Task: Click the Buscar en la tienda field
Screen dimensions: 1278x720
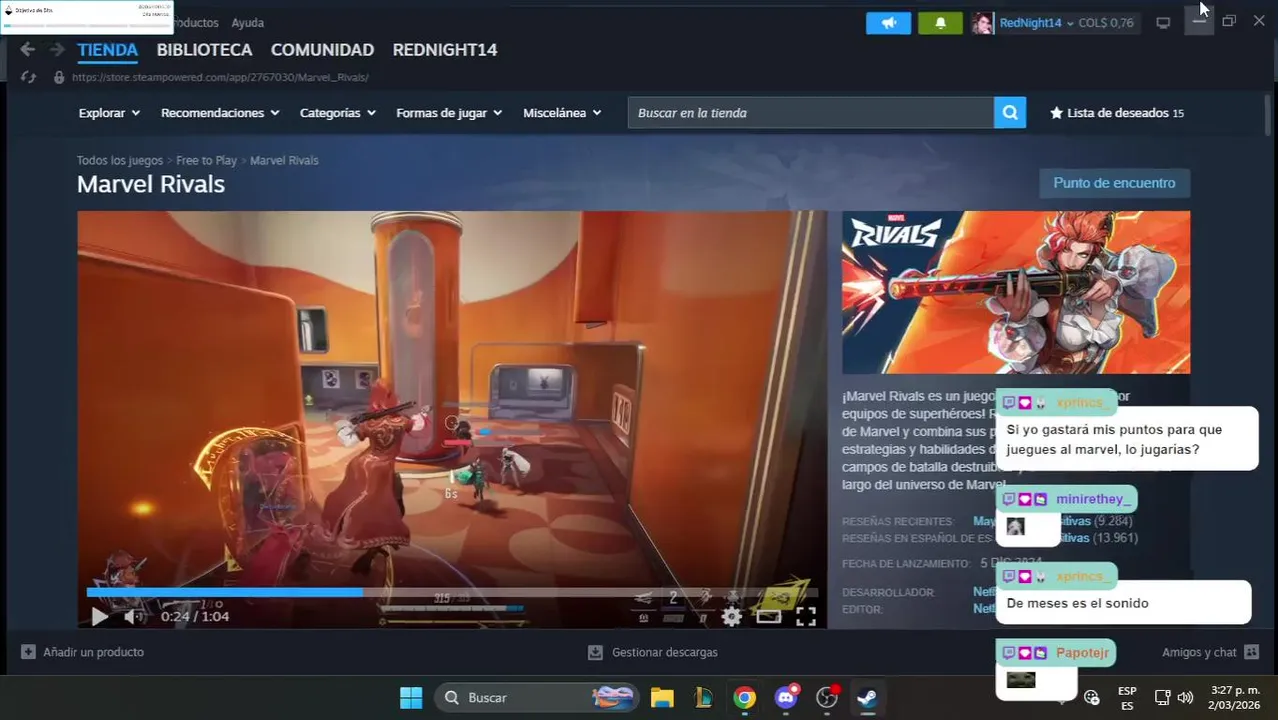Action: [x=811, y=113]
